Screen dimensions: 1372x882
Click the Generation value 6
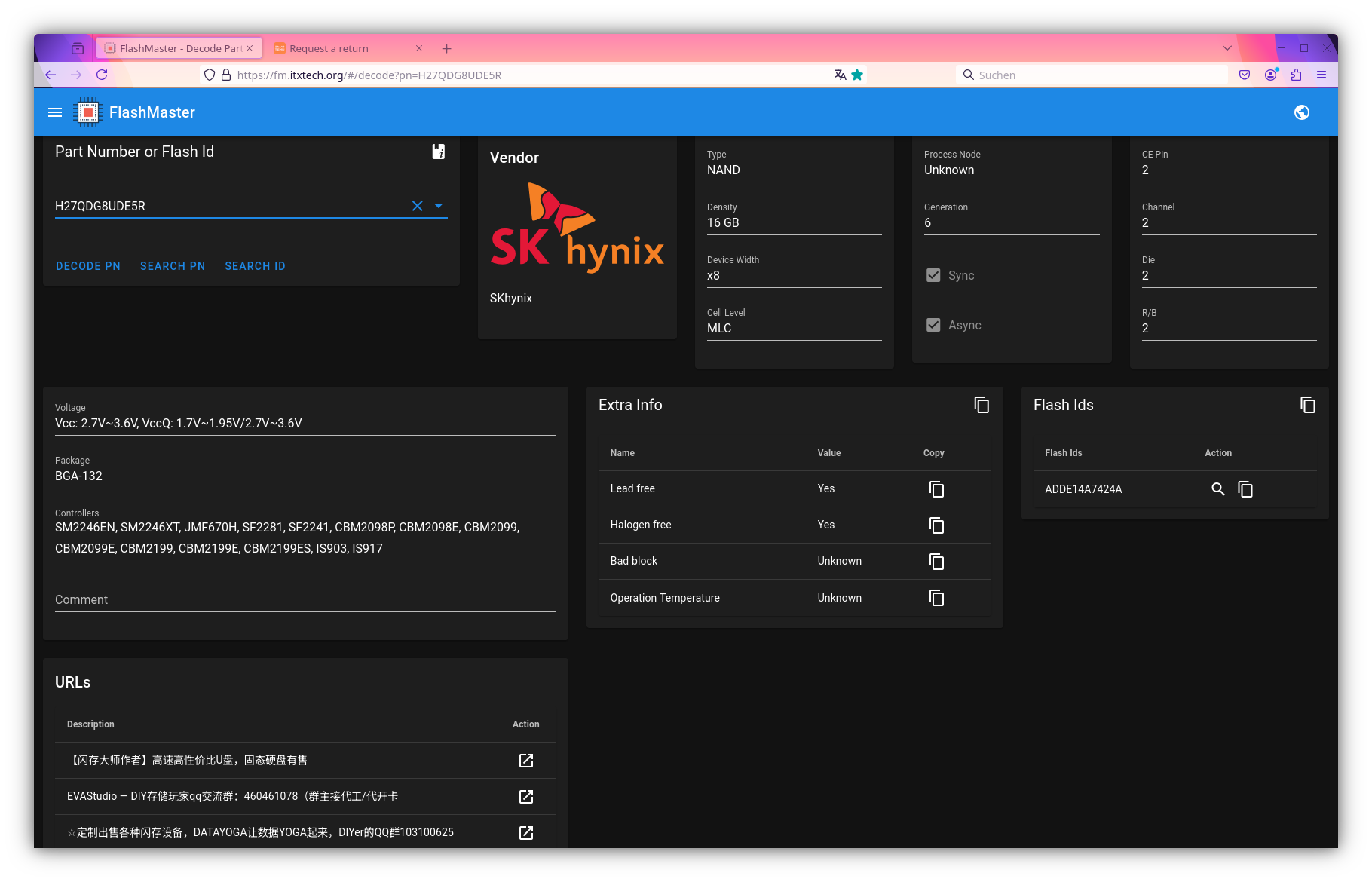(x=927, y=223)
